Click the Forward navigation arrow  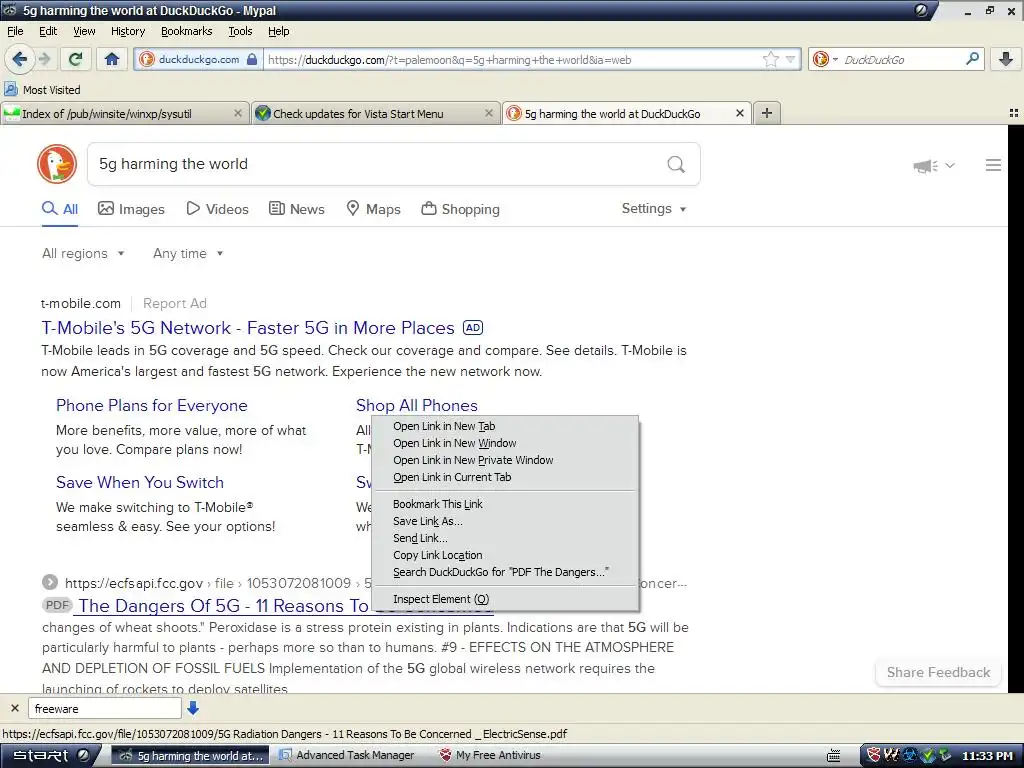pos(44,59)
